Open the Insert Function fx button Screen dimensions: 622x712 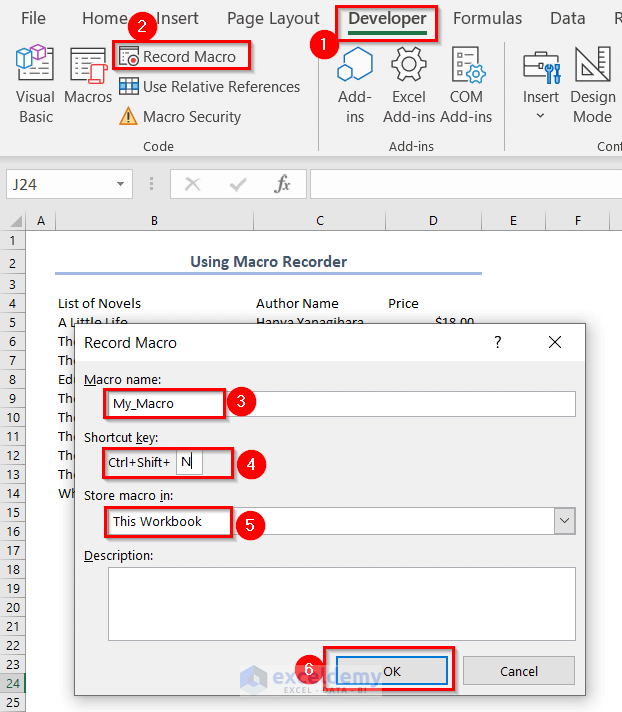pos(282,184)
